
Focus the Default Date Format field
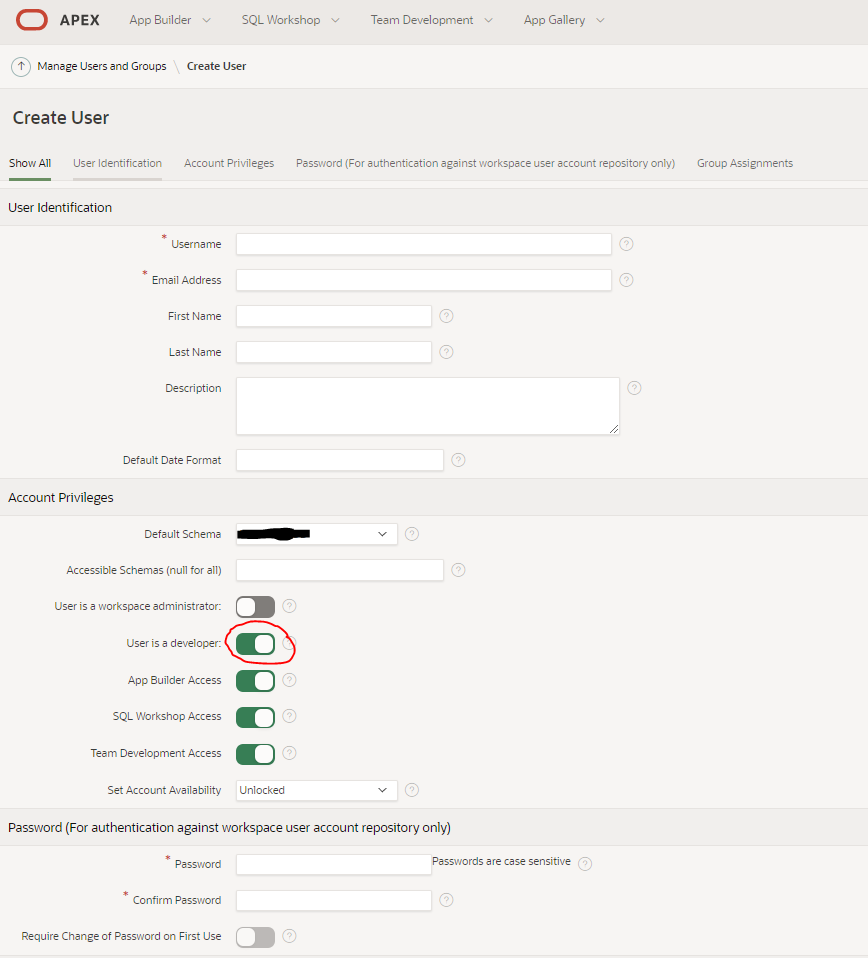(x=340, y=460)
